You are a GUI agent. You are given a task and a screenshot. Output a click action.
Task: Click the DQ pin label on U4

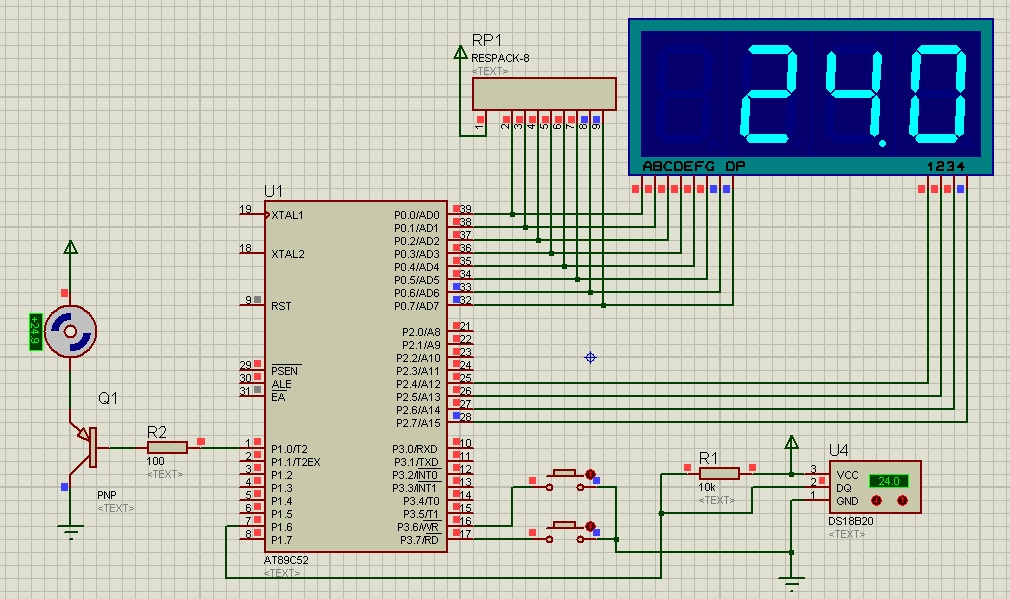click(x=844, y=488)
